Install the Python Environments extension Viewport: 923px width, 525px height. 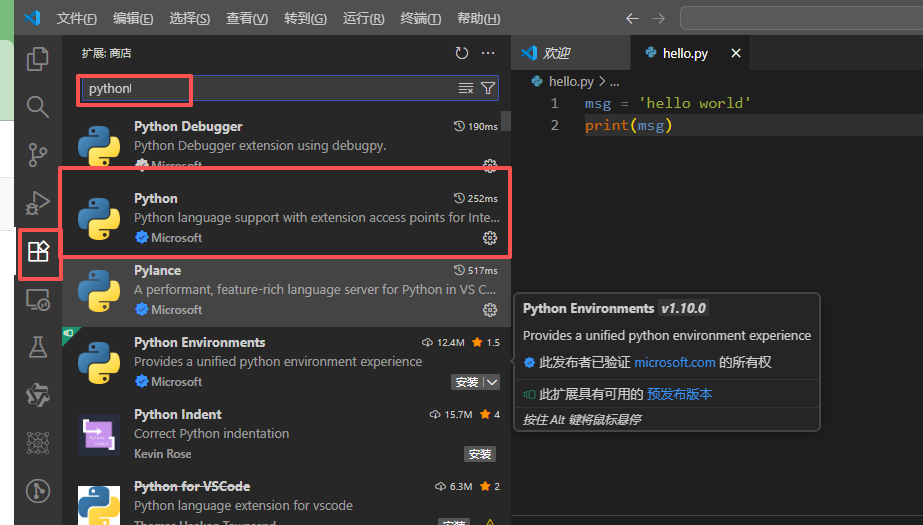(x=467, y=382)
